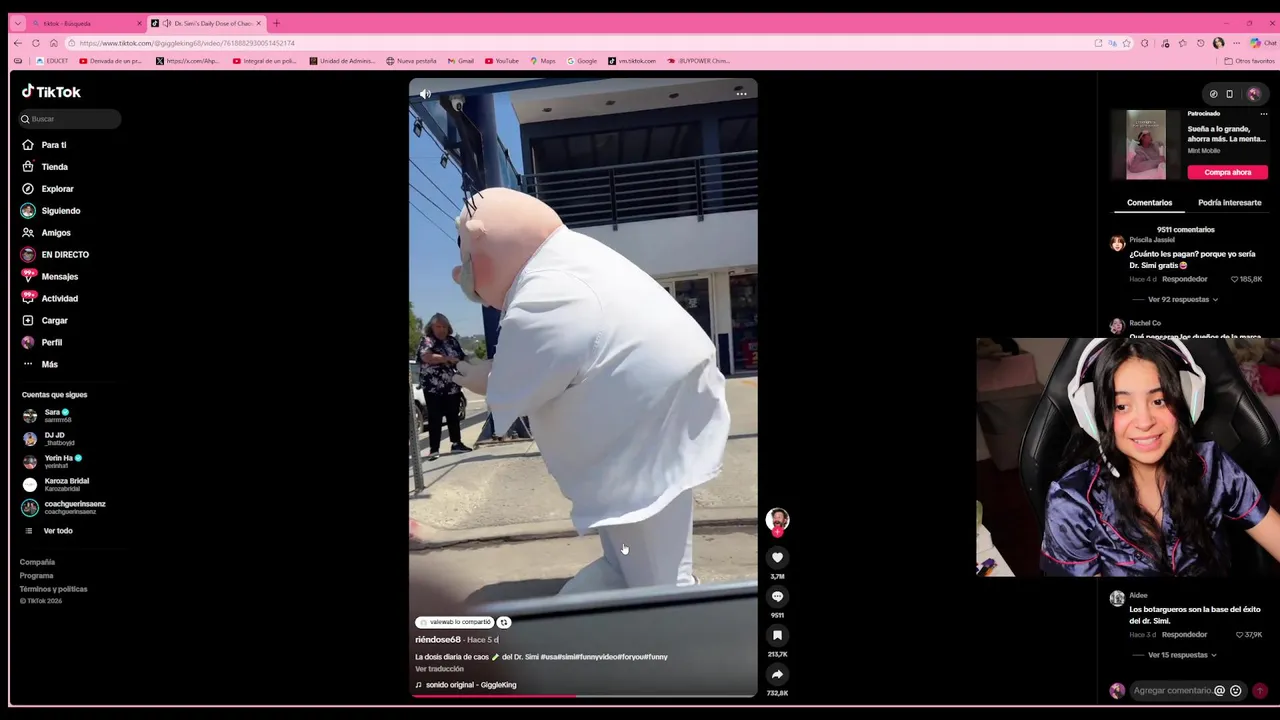Screen dimensions: 1280x720
Task: Open the coin icon in top-right pill
Action: [x=1214, y=94]
